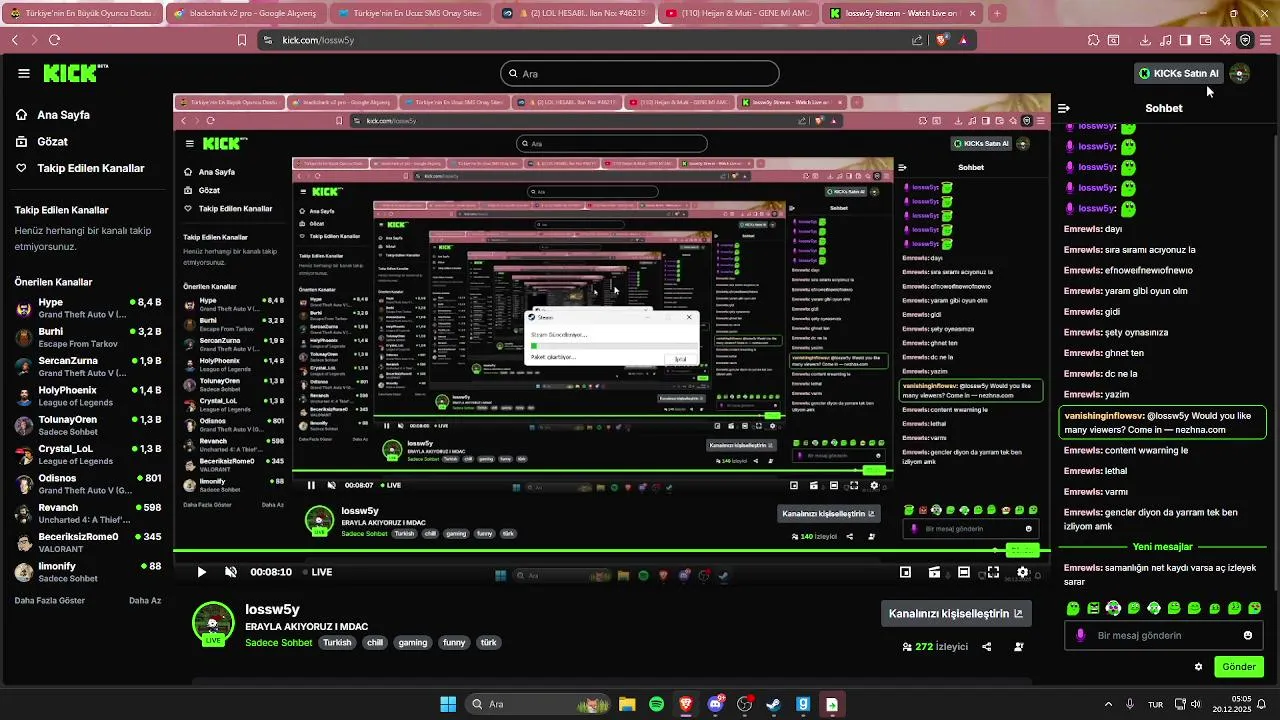The height and width of the screenshot is (720, 1280).
Task: Toggle theater mode on the main player
Action: [x=963, y=572]
